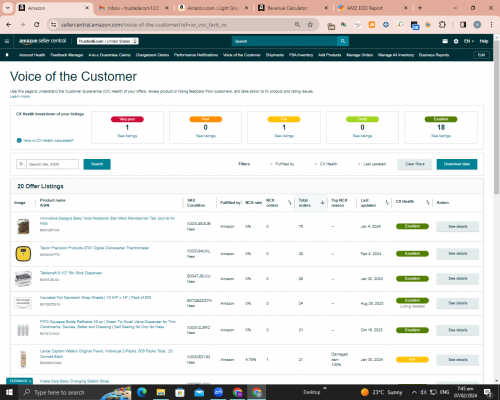Sort by Last updated column

(387, 202)
